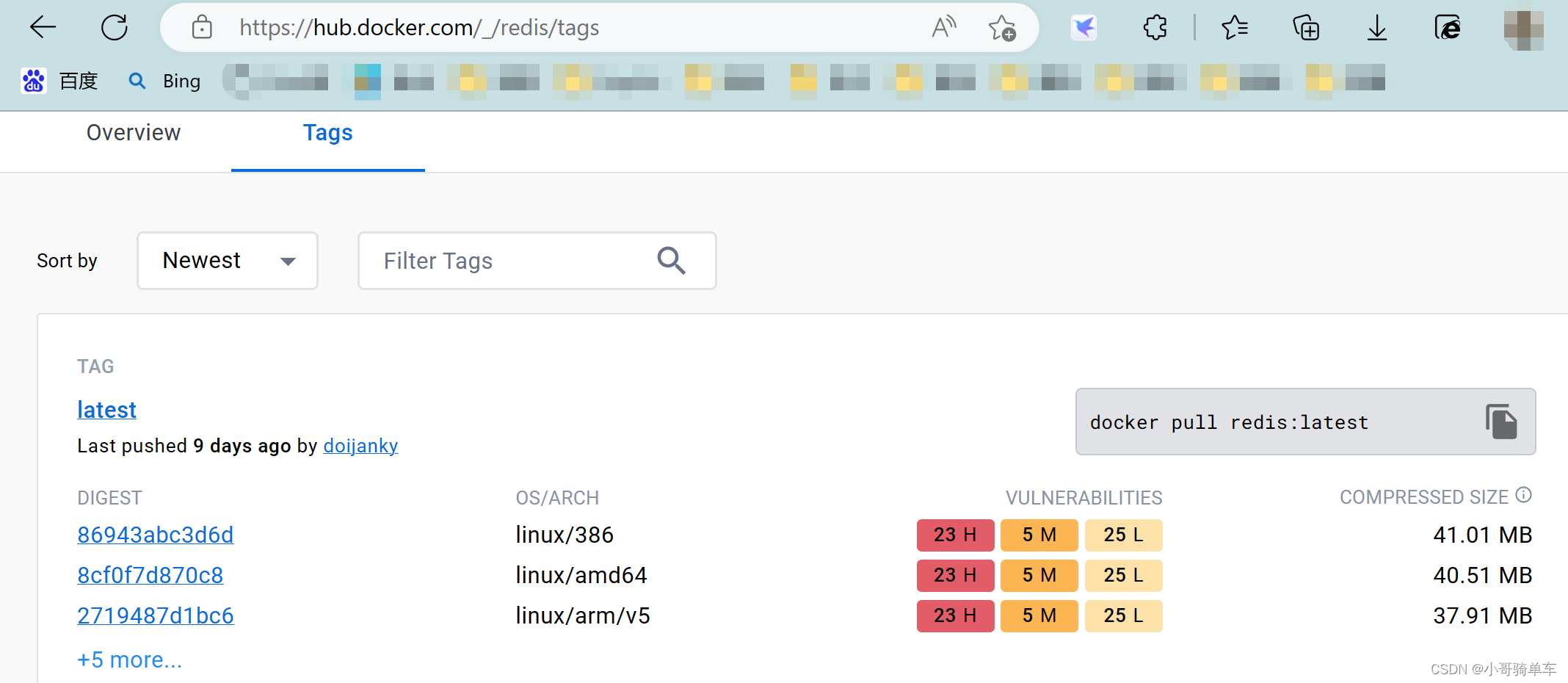Click the 5 M badge for linux/386
Viewport: 1568px width, 683px height.
(x=1039, y=535)
